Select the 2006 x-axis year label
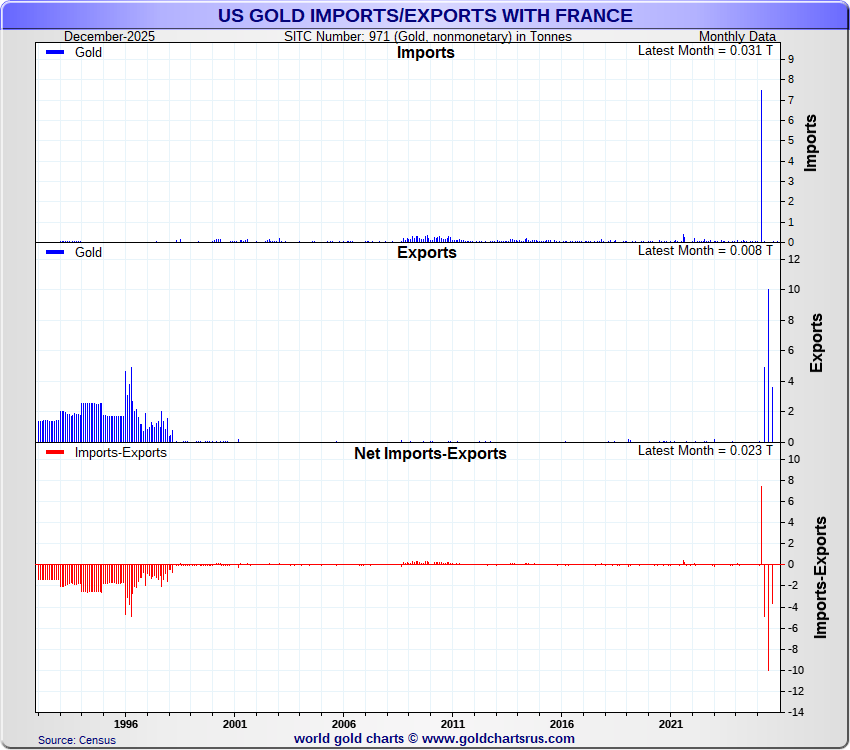The image size is (850, 750). tap(344, 723)
